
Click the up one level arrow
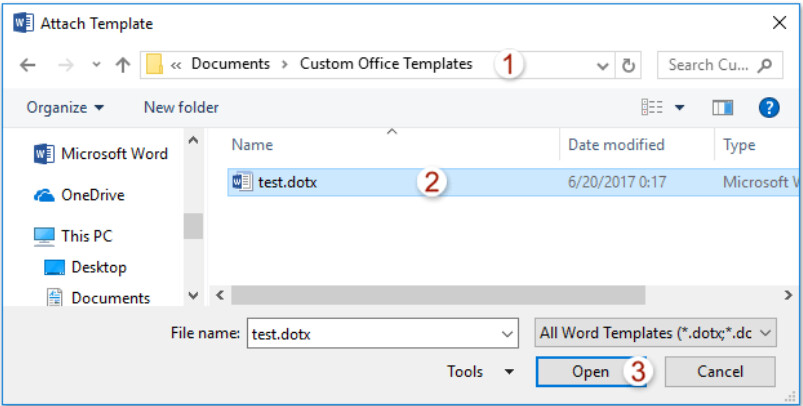coord(123,65)
